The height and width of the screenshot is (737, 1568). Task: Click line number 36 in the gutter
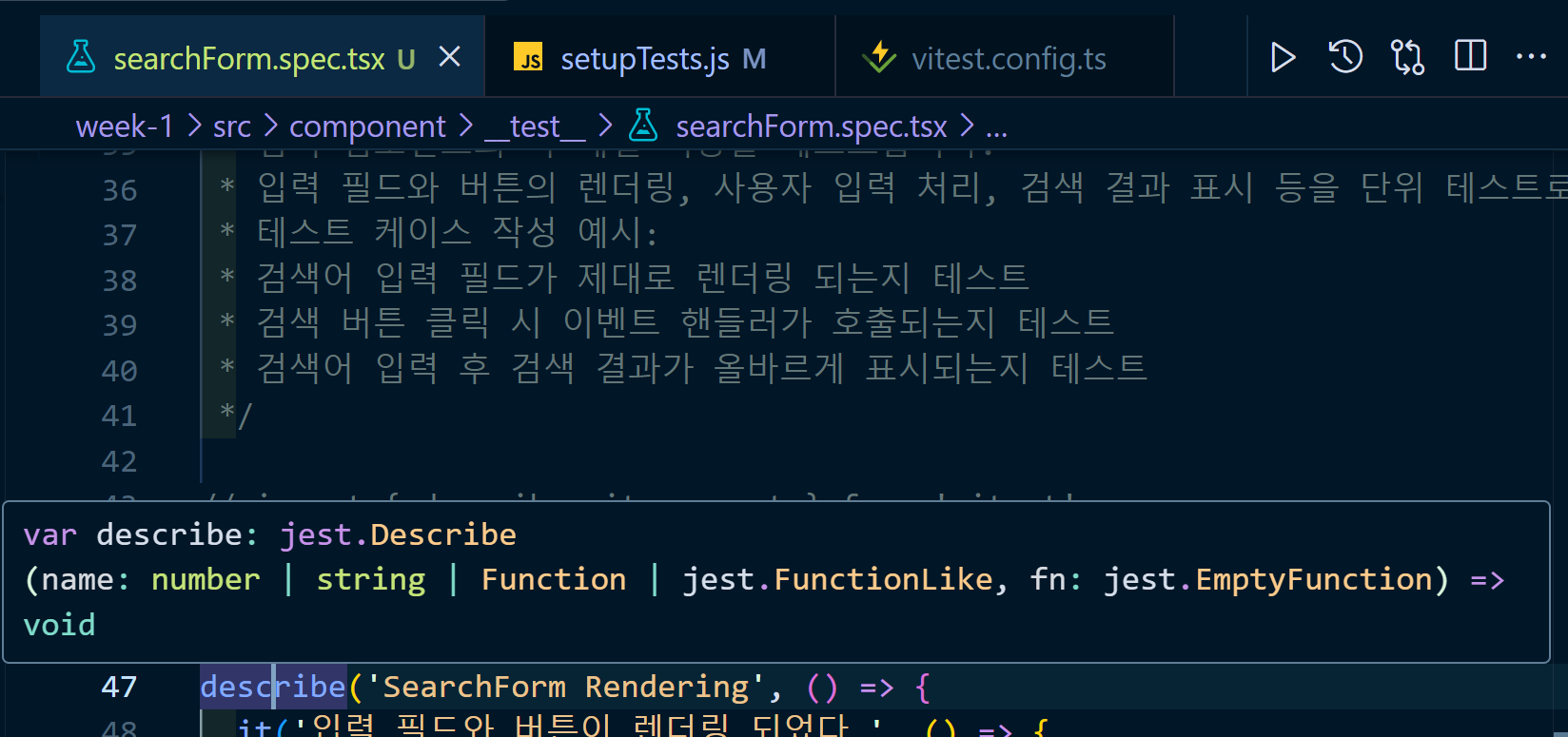(x=120, y=190)
